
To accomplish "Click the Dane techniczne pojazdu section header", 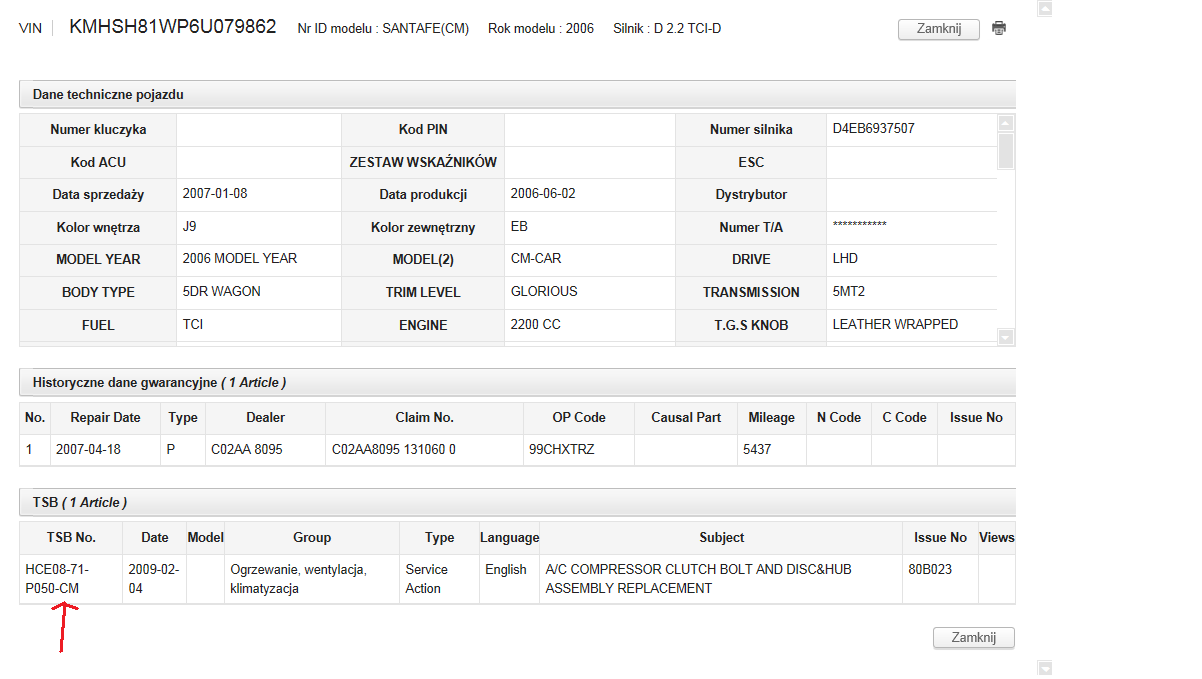I will (x=517, y=94).
